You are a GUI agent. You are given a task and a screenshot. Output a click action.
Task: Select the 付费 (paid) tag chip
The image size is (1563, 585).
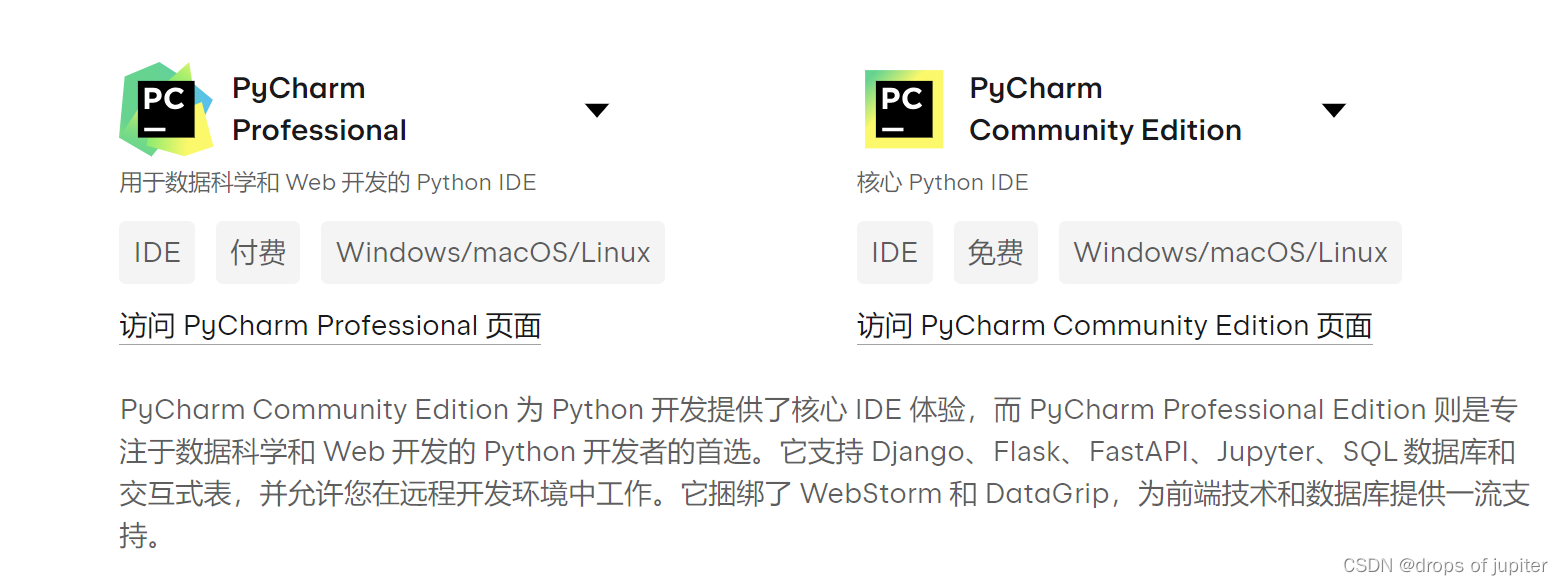[x=257, y=252]
